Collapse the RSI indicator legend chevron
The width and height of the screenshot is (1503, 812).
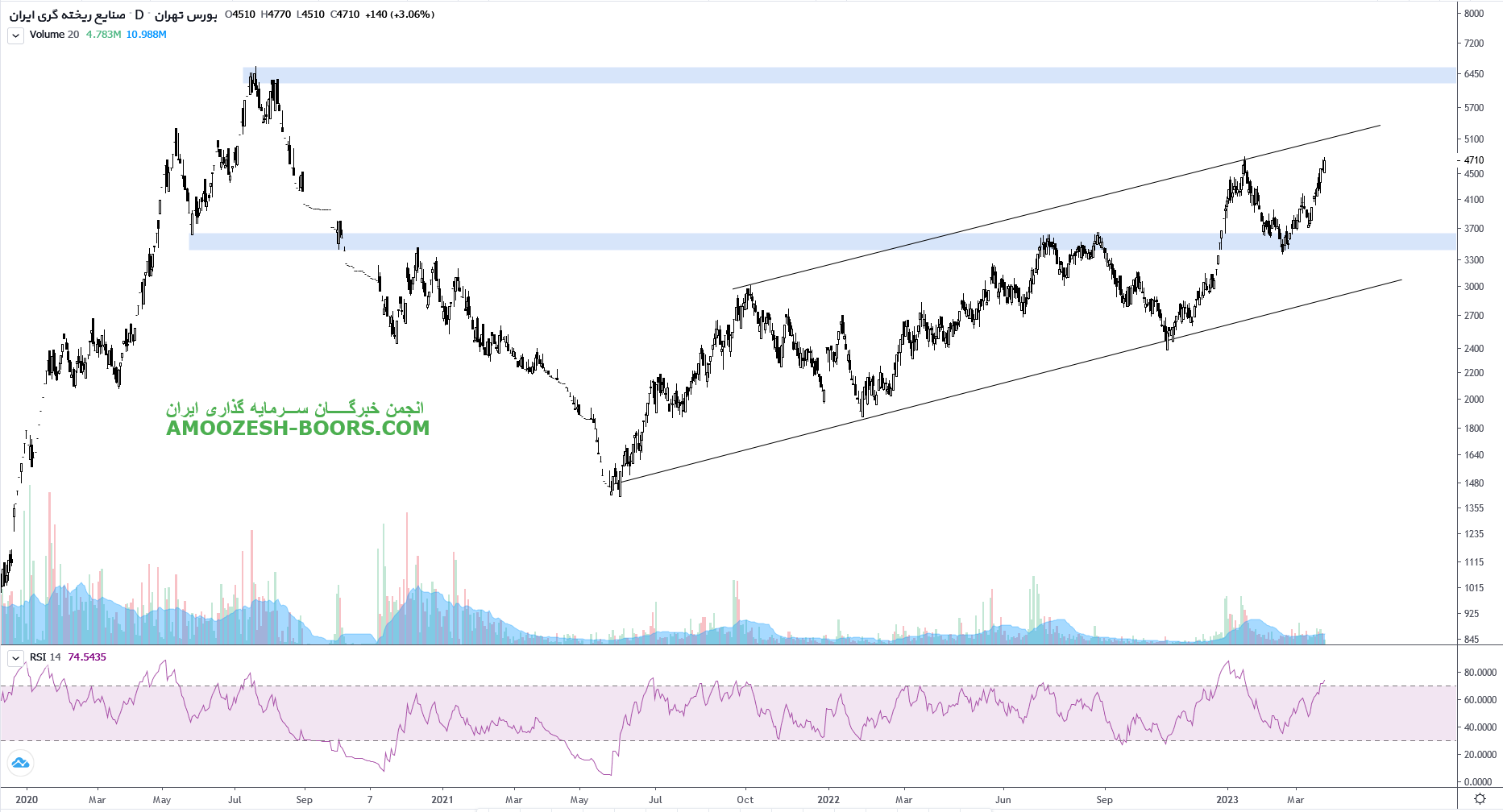pyautogui.click(x=15, y=657)
